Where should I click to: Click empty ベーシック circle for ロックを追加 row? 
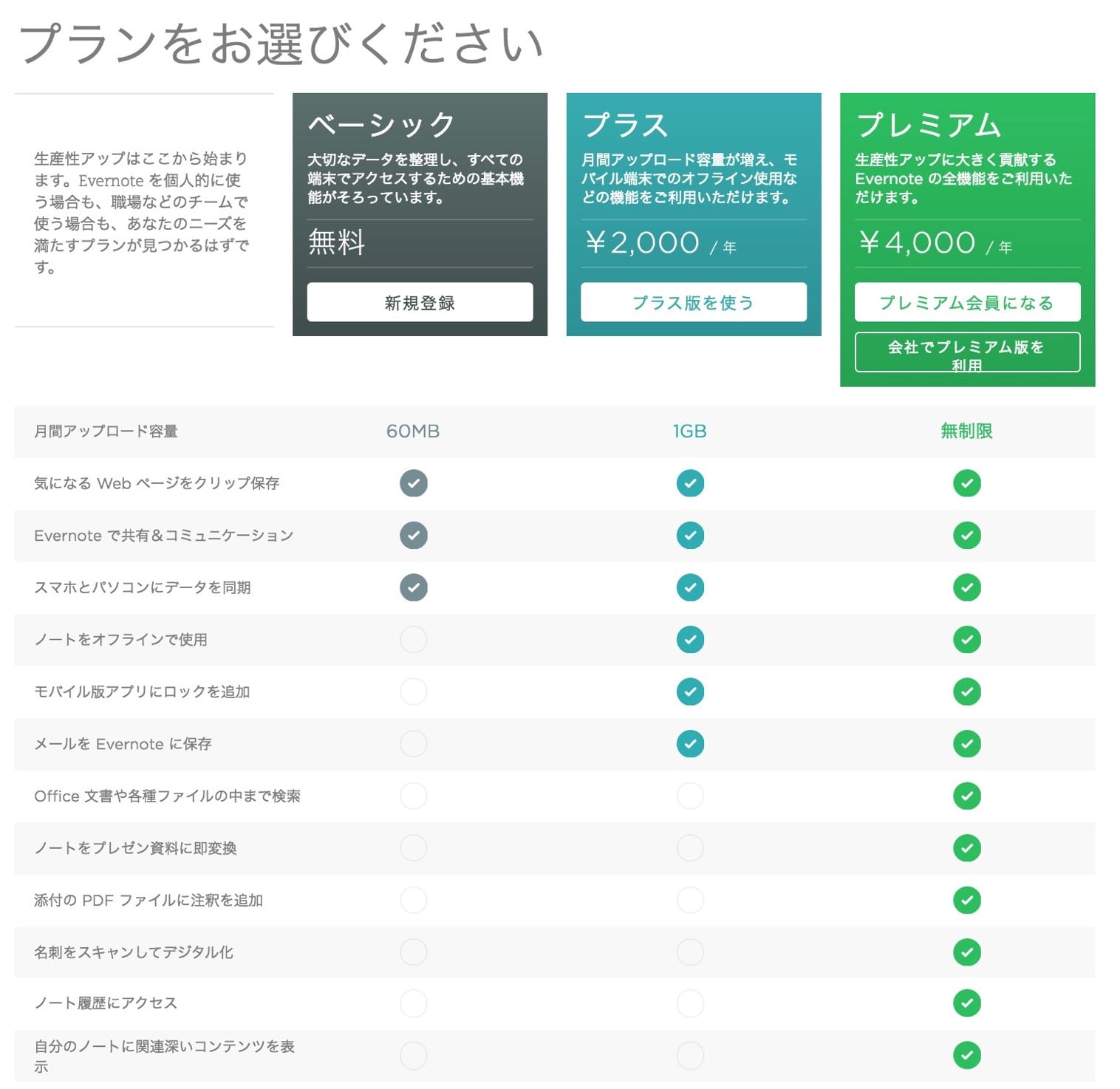click(414, 692)
